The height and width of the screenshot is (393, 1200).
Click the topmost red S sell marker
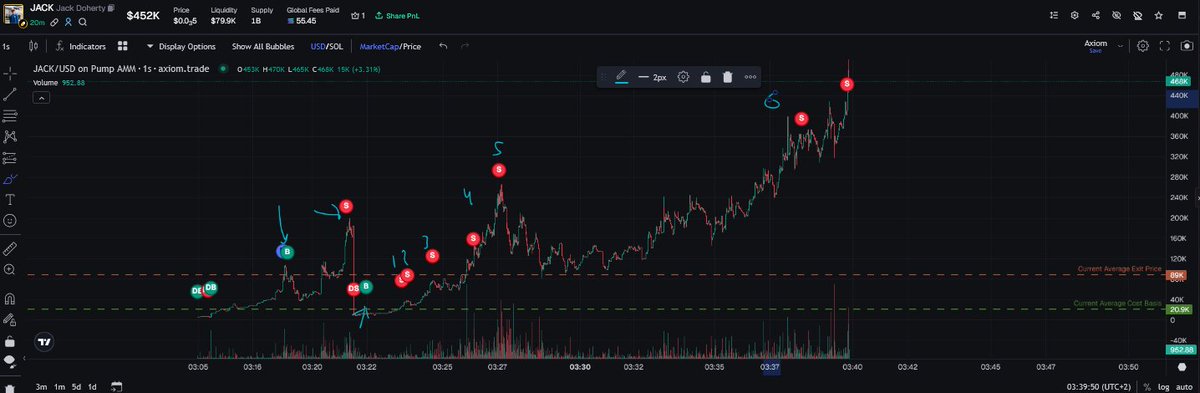point(847,84)
